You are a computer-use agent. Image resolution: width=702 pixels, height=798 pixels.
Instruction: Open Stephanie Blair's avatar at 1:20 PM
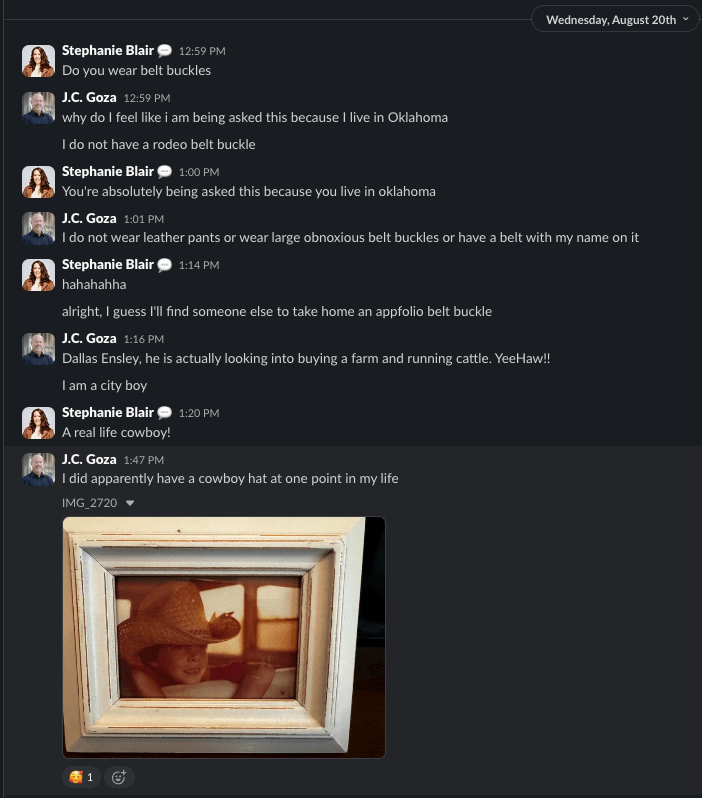(38, 422)
